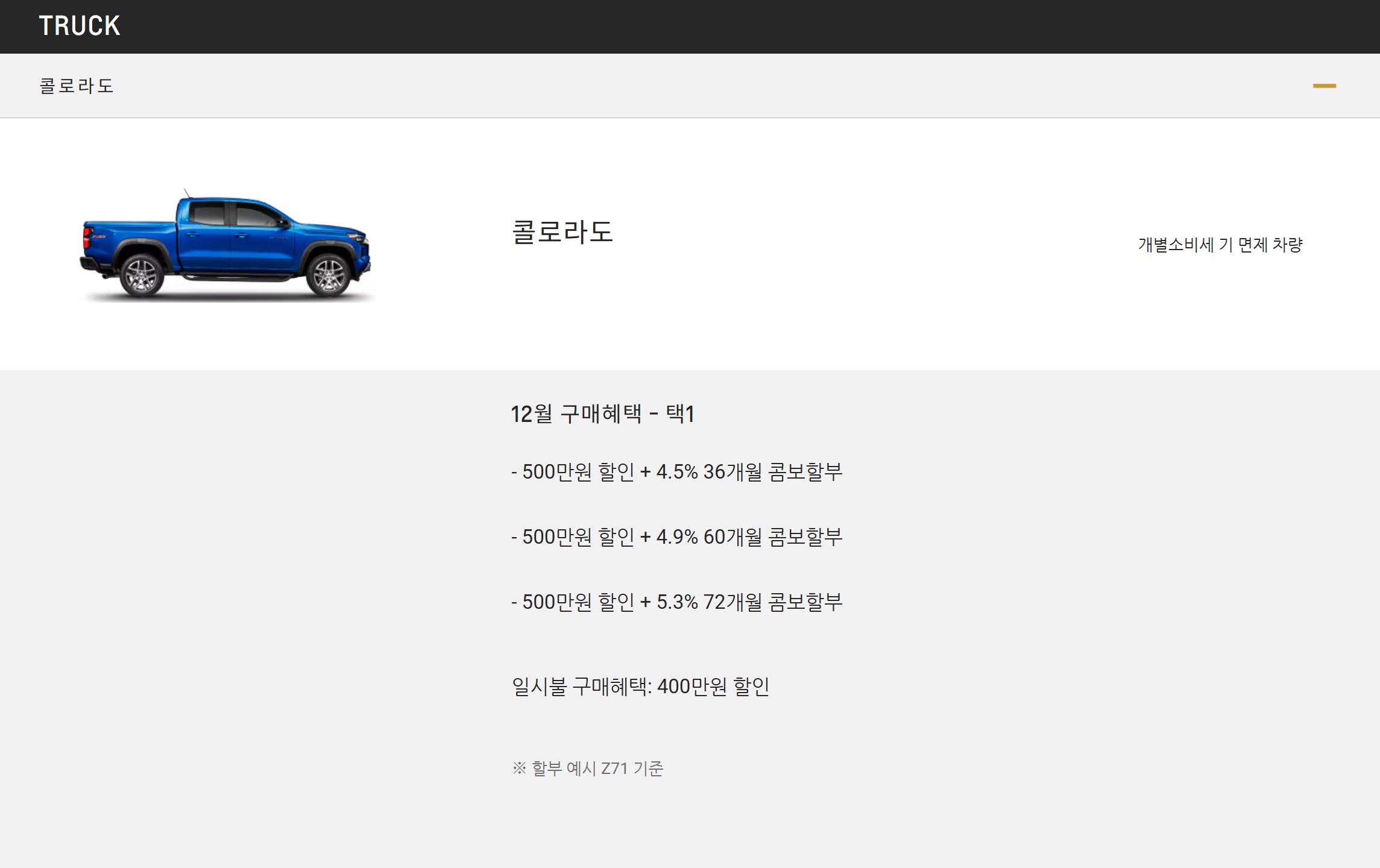Click the TRUCK category header title
1380x868 pixels.
coord(80,26)
